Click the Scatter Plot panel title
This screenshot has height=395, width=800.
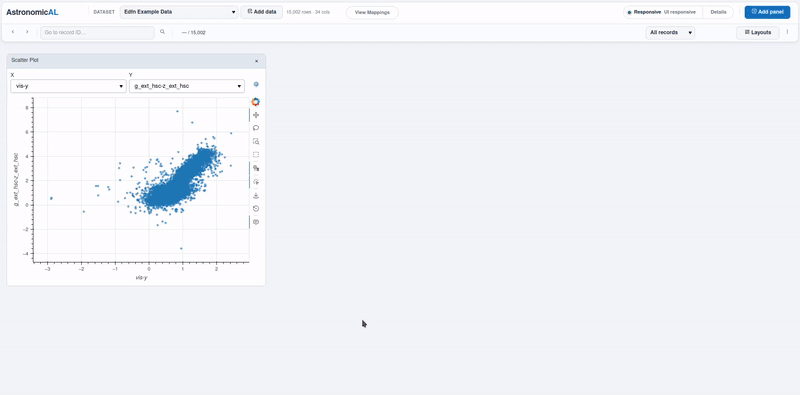(x=25, y=60)
